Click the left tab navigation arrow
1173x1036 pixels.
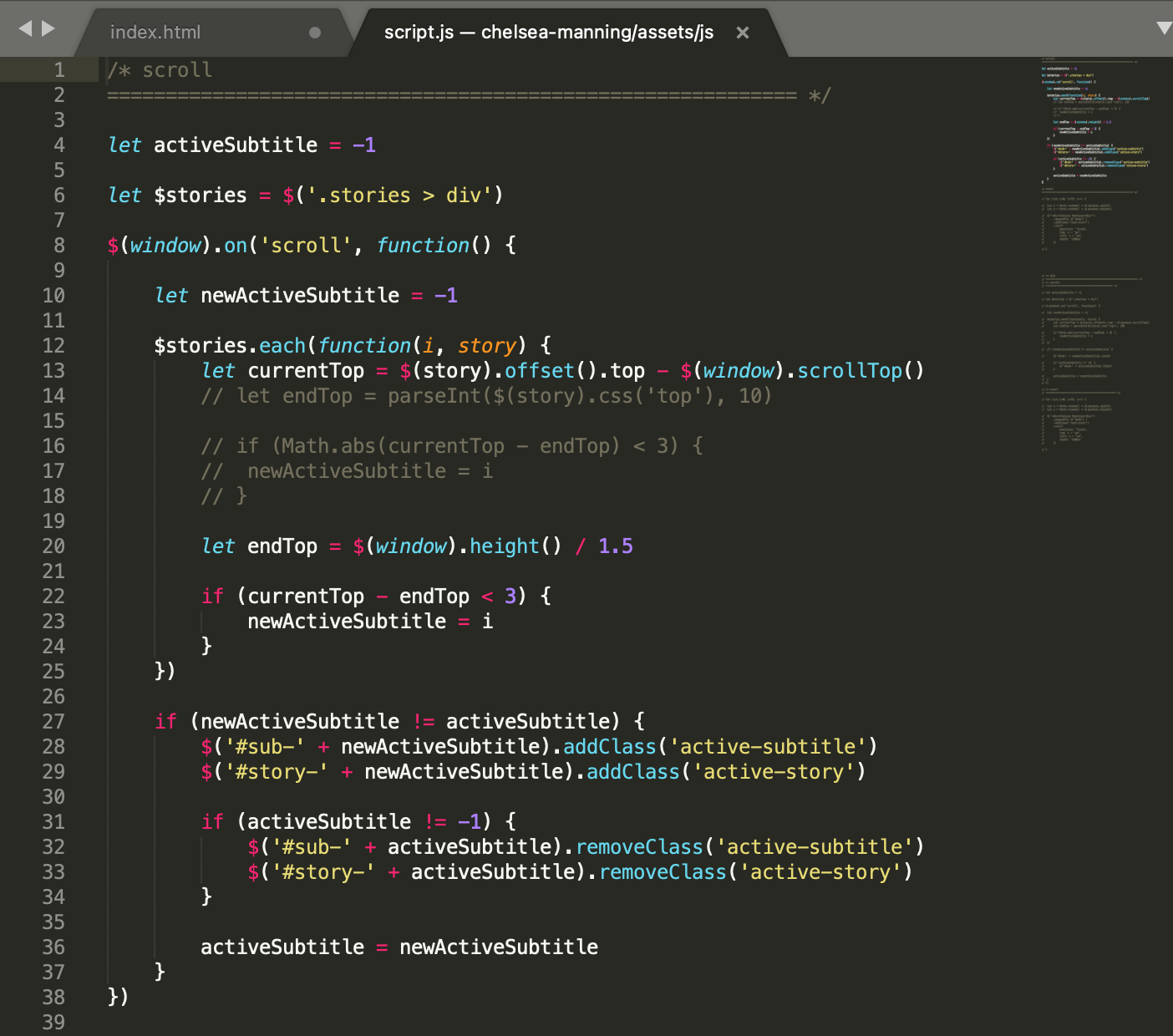click(x=25, y=29)
